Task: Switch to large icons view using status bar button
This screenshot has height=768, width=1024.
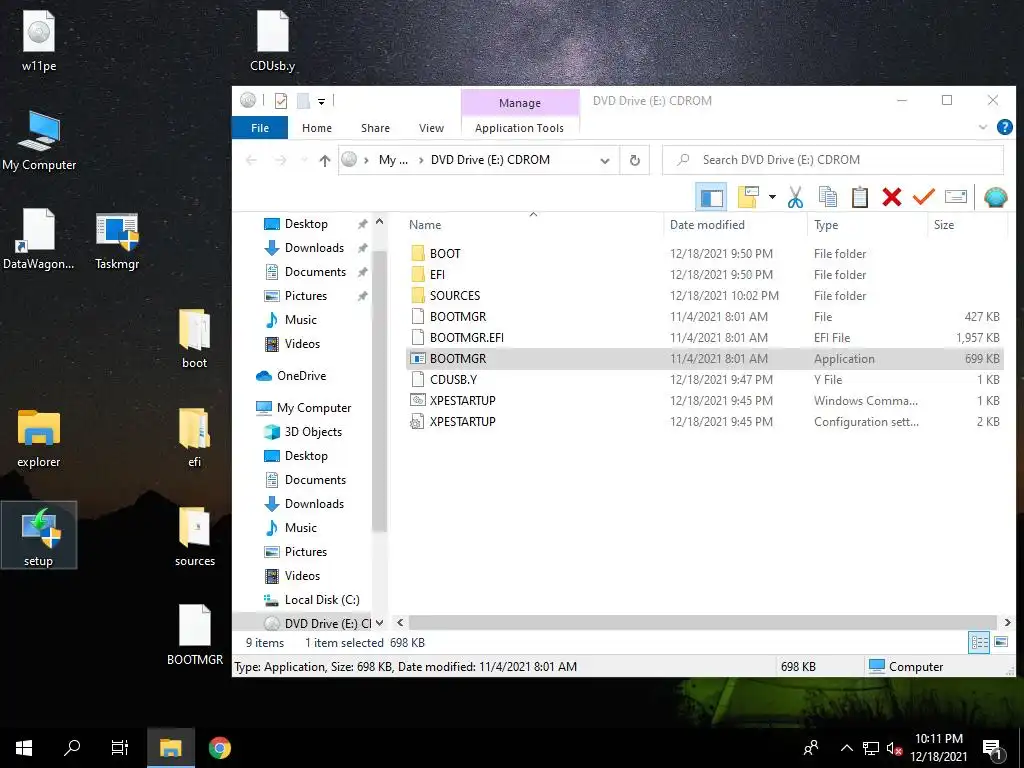Action: (x=1001, y=643)
